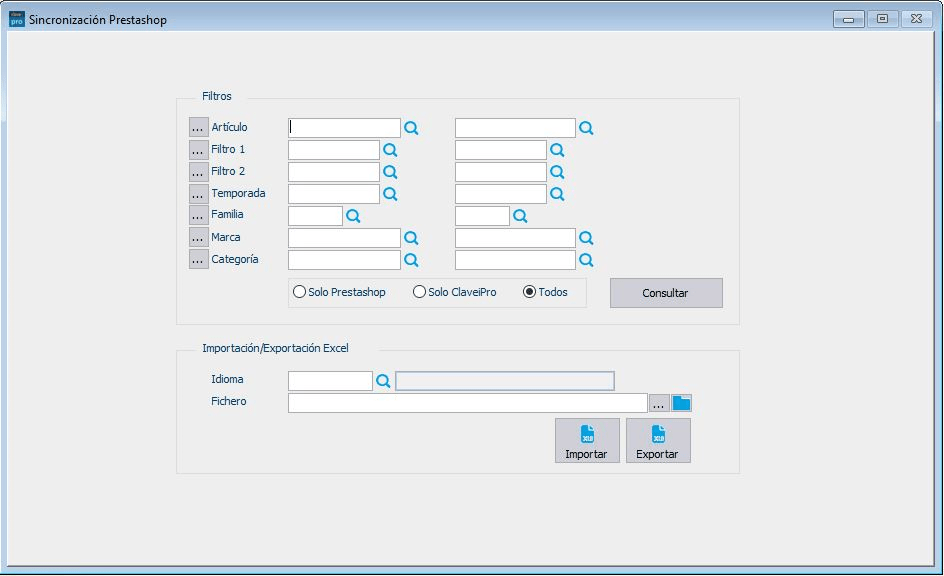Select the Solo Prestashop radio option
The width and height of the screenshot is (944, 576).
[339, 293]
